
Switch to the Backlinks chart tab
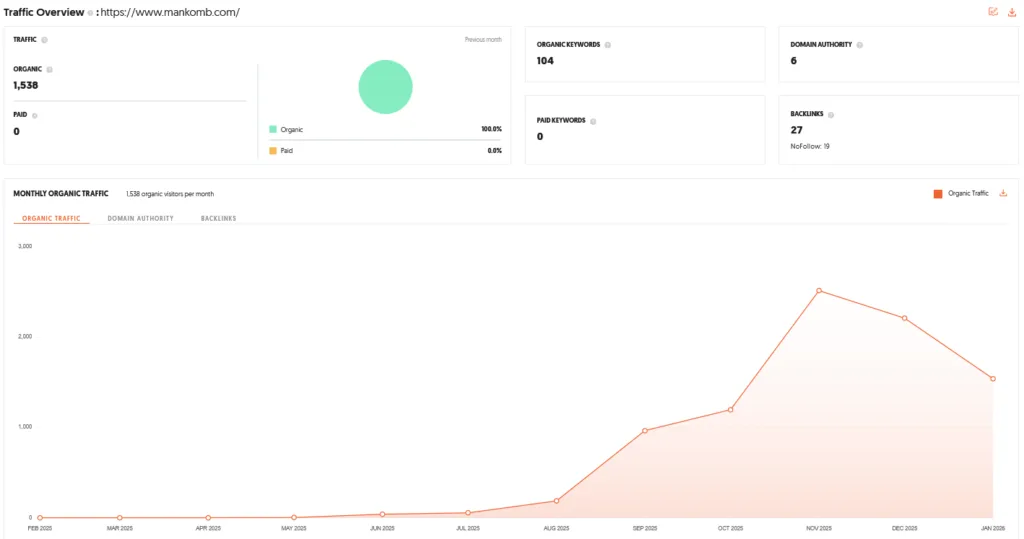[x=218, y=218]
